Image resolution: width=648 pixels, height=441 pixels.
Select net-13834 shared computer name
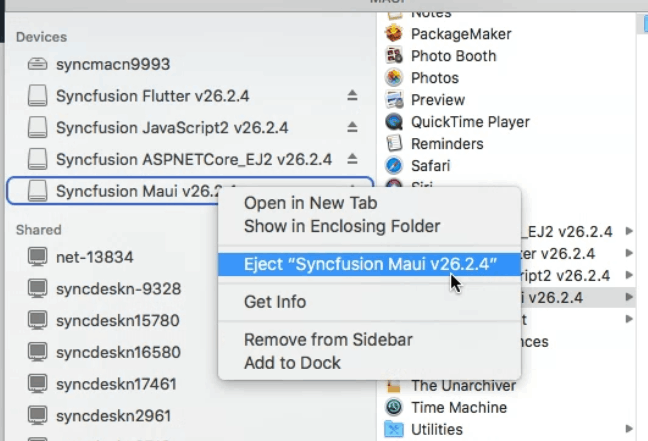(x=95, y=257)
